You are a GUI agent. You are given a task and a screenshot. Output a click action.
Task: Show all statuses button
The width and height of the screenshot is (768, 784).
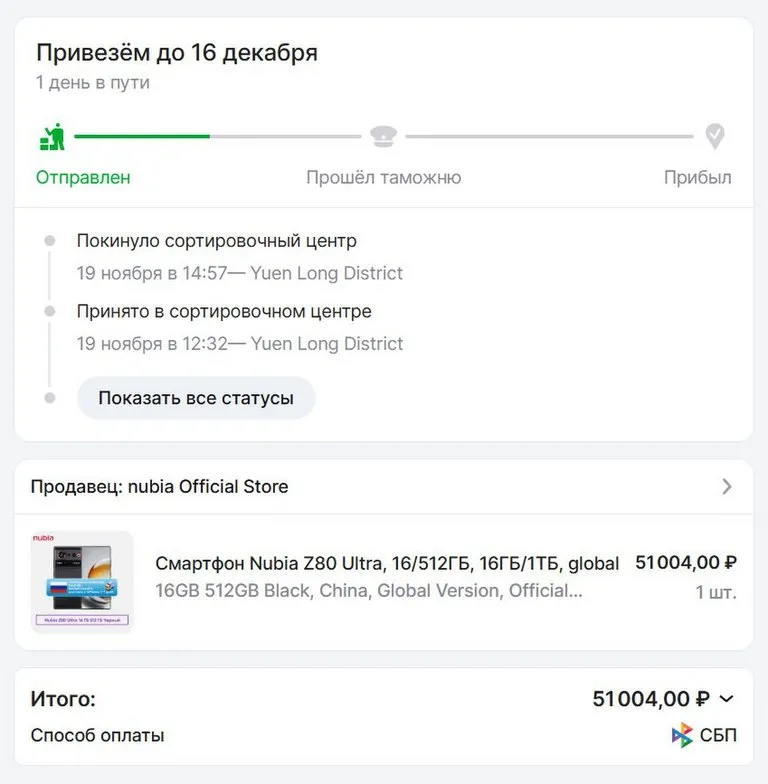pos(196,398)
